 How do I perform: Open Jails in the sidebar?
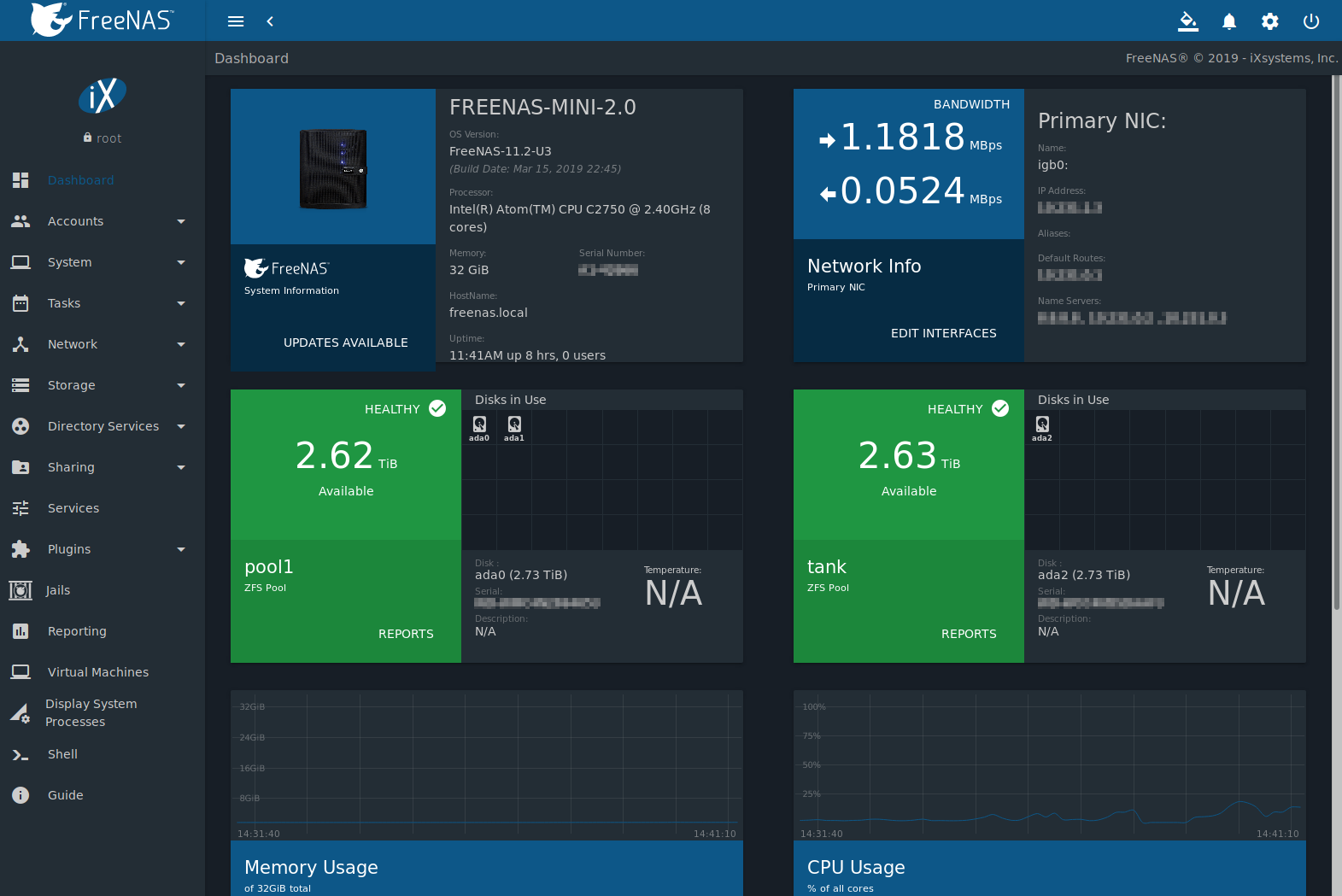tap(103, 590)
